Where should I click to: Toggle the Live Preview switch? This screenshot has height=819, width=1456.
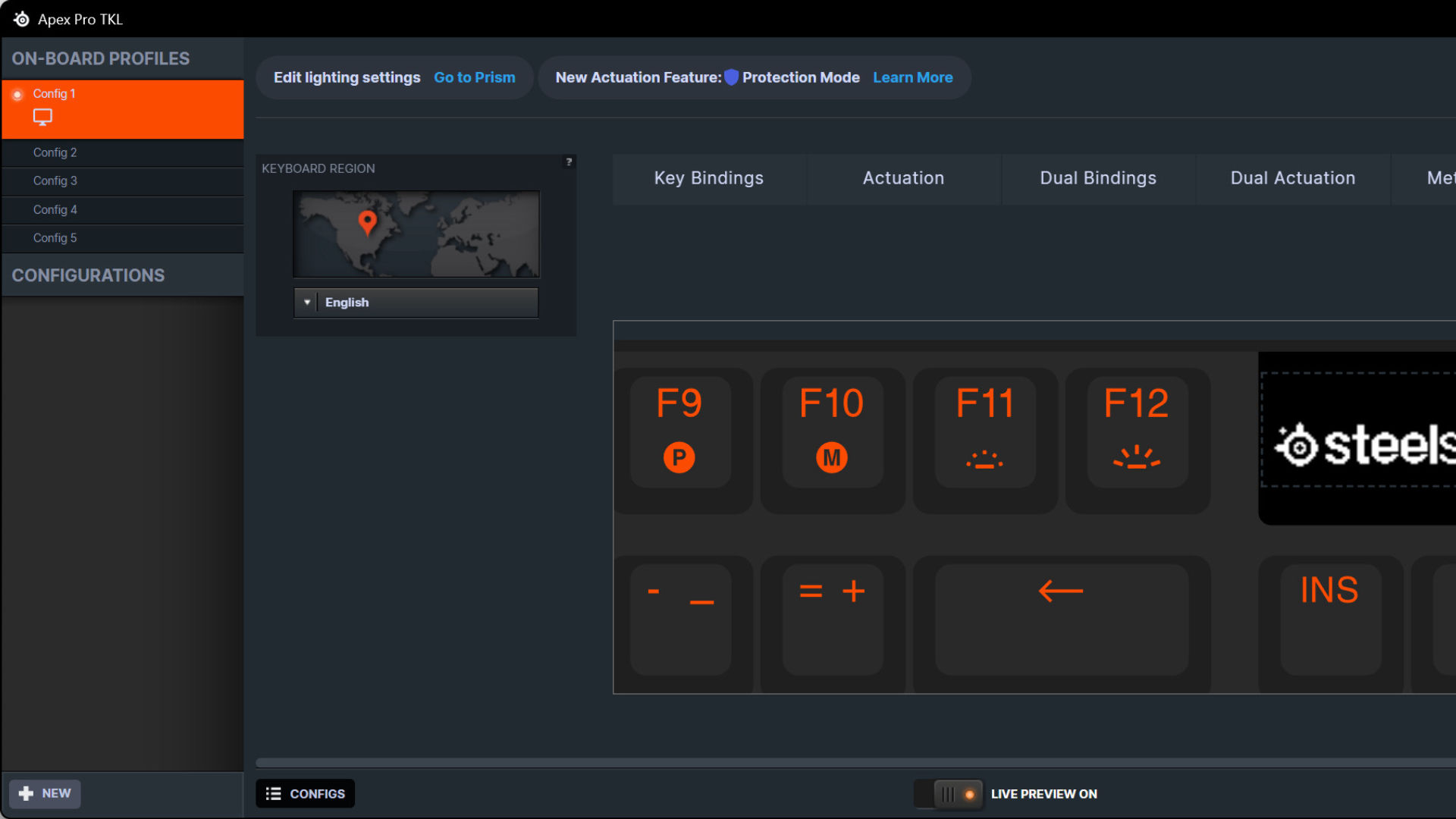click(948, 794)
